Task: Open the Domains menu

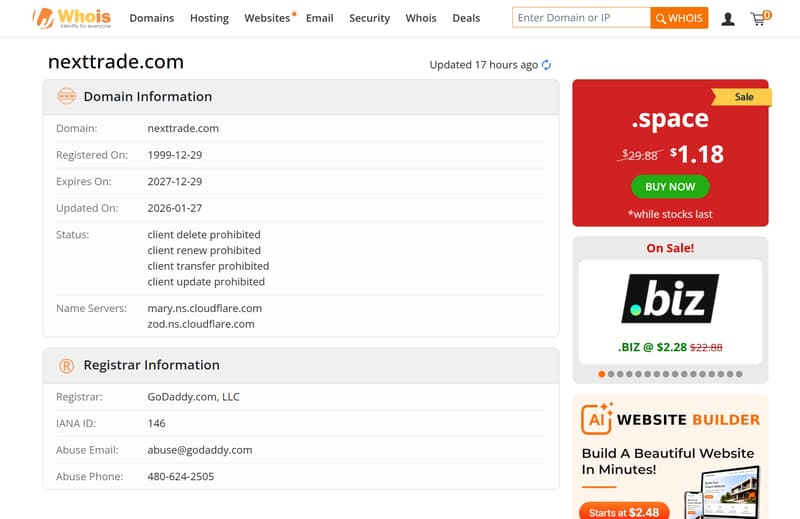Action: [152, 18]
